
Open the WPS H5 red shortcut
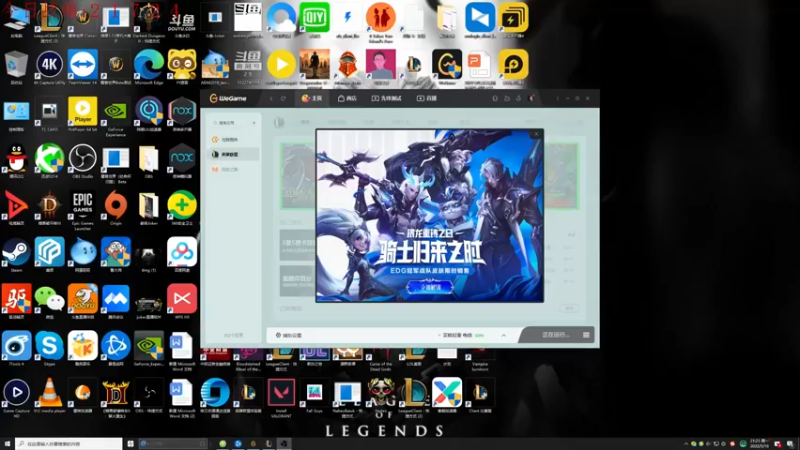182,302
